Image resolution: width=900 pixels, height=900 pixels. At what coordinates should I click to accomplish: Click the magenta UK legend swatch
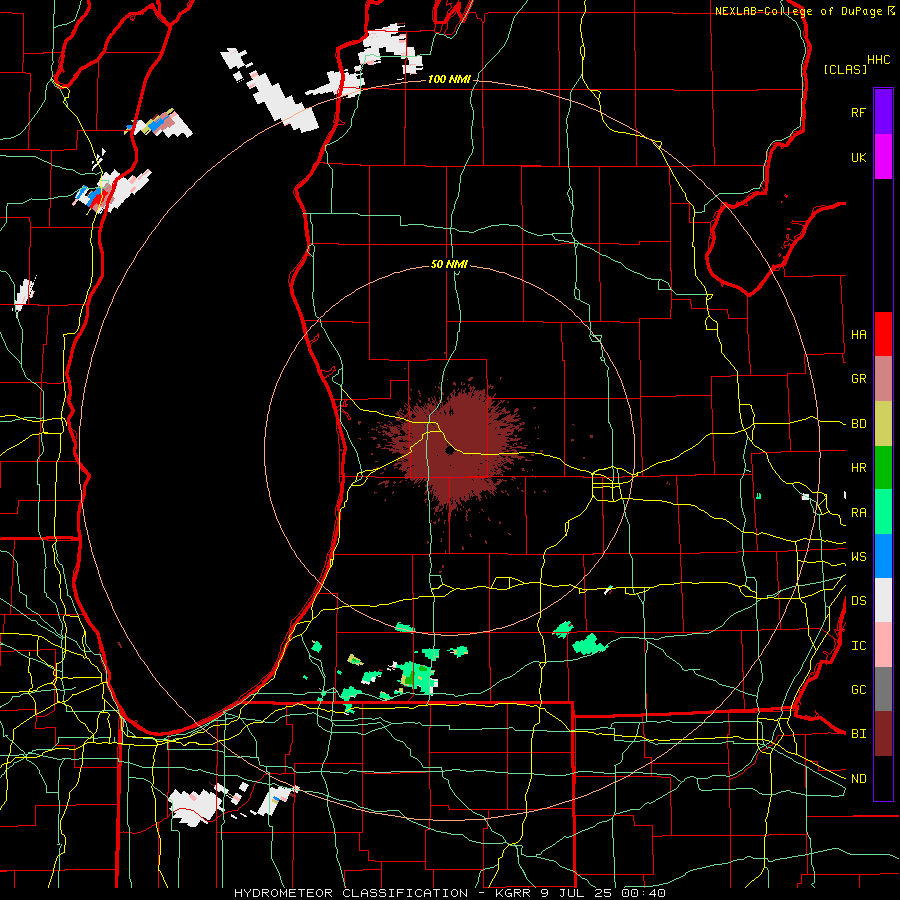click(x=883, y=156)
